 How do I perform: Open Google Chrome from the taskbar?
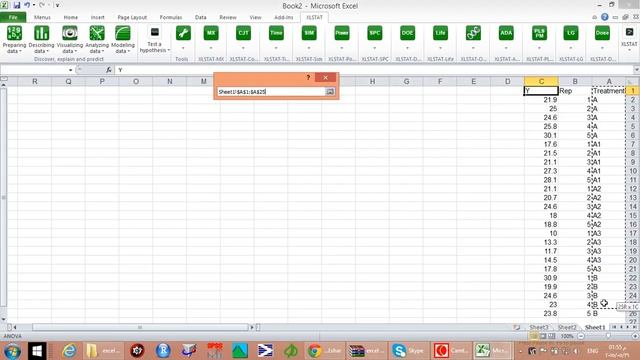coord(325,351)
